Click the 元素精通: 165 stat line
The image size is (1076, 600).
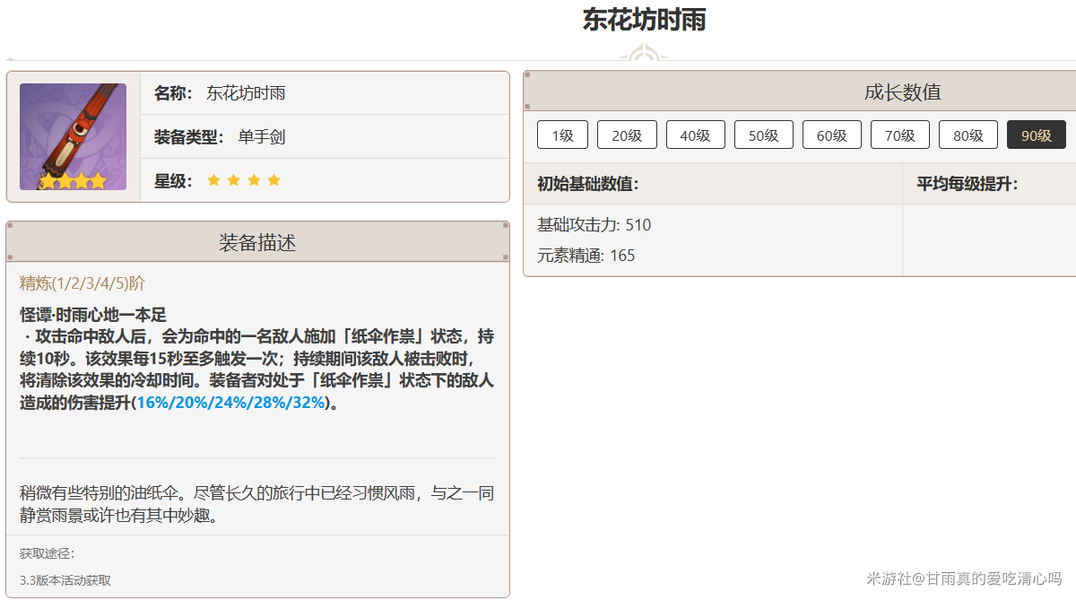tap(586, 255)
